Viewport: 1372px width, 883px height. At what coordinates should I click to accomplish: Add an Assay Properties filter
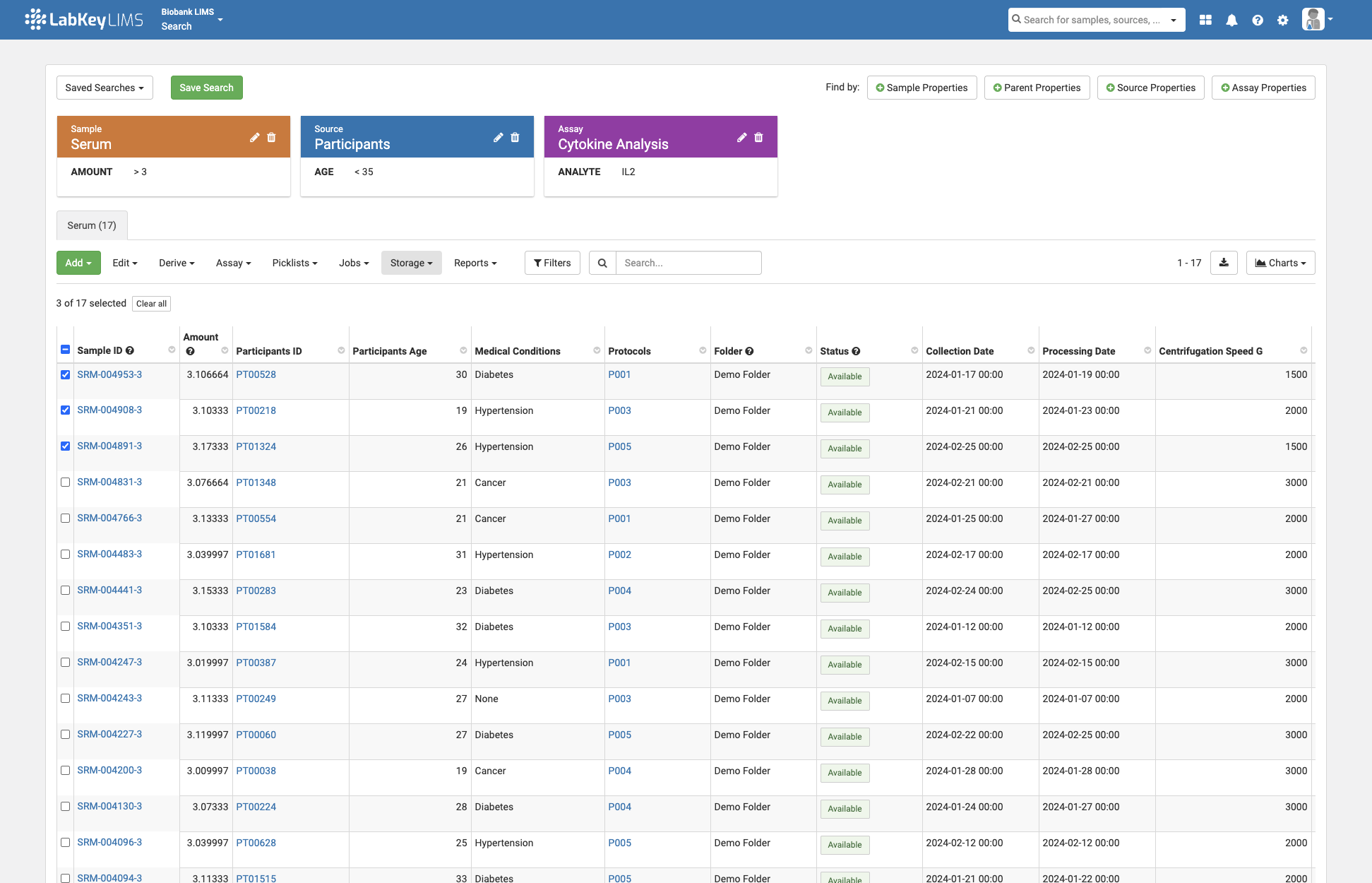1263,88
